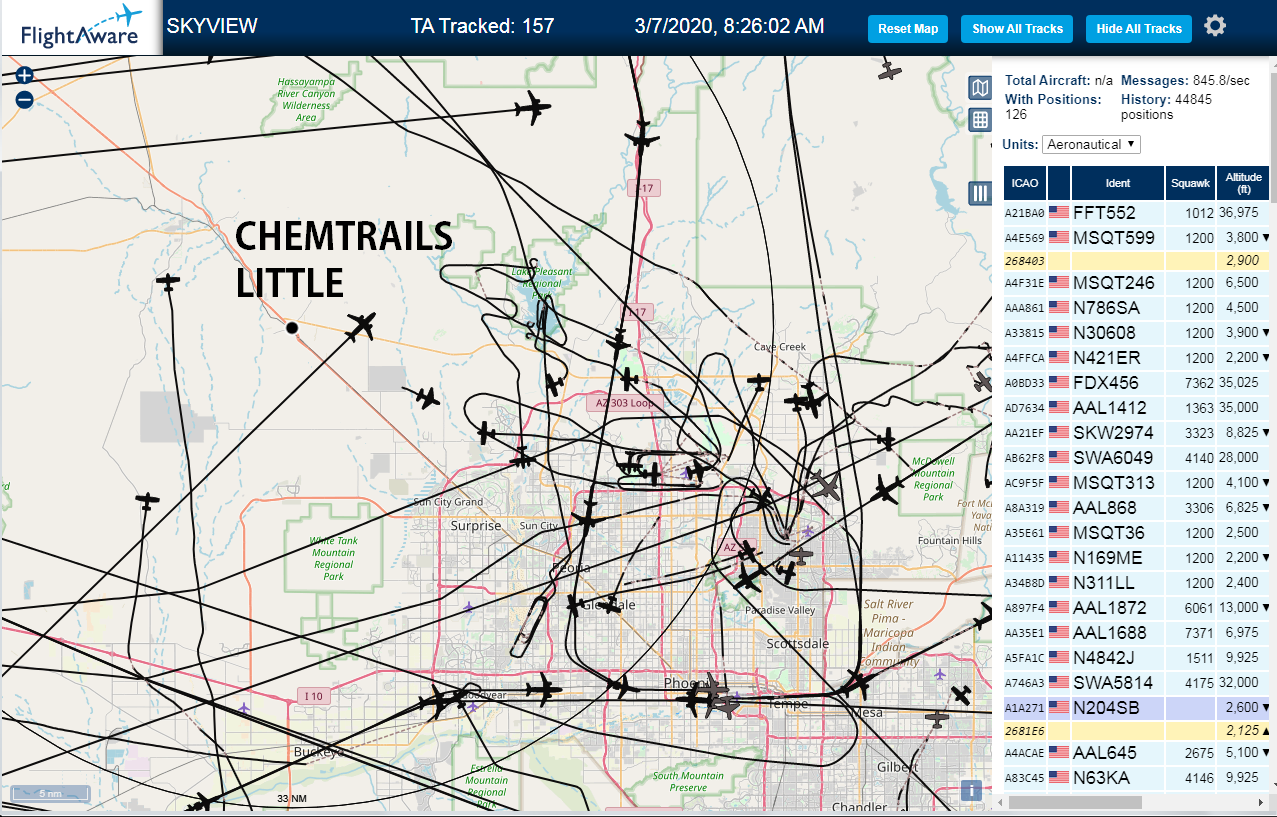Click the US flag beside MSQT36
The image size is (1277, 817).
[1059, 532]
